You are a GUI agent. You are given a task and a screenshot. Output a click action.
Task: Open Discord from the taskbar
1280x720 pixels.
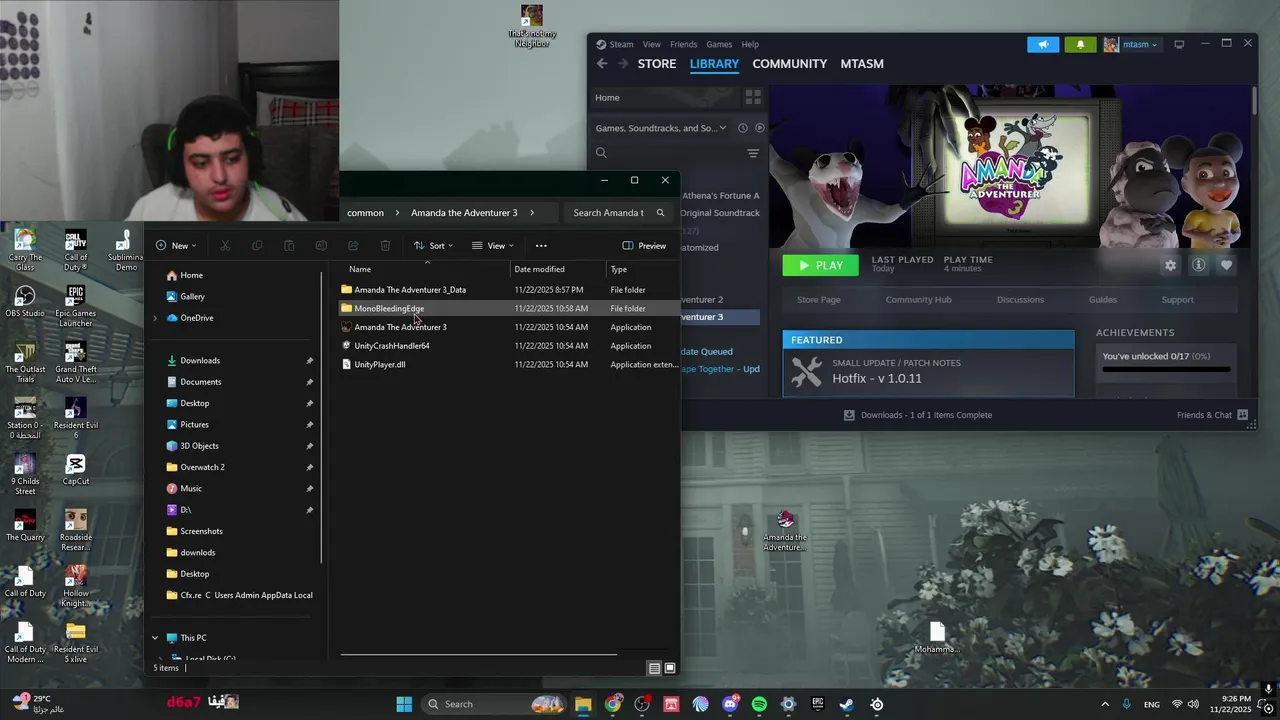730,704
